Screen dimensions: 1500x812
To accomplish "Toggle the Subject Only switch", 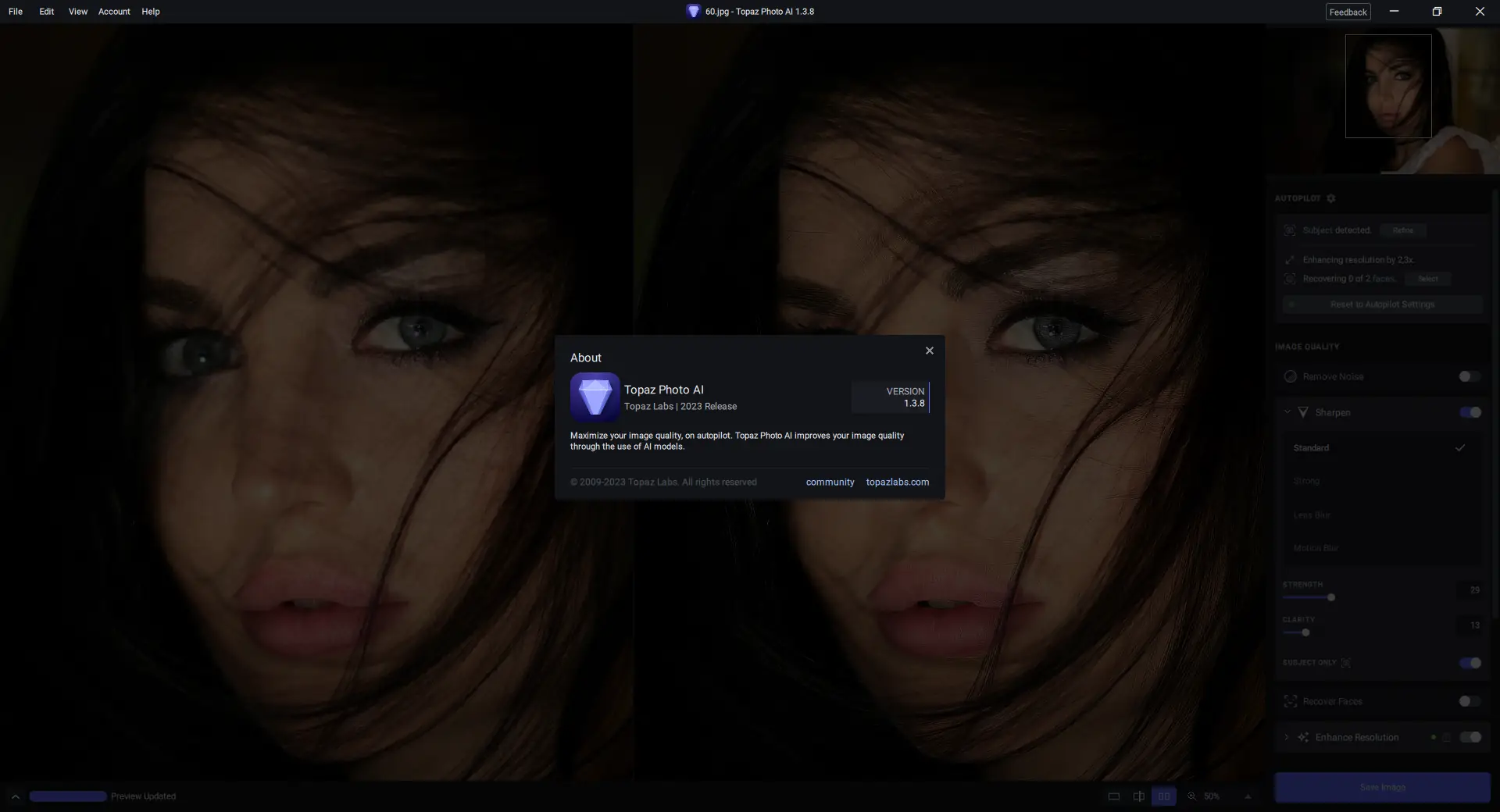I will pos(1470,663).
